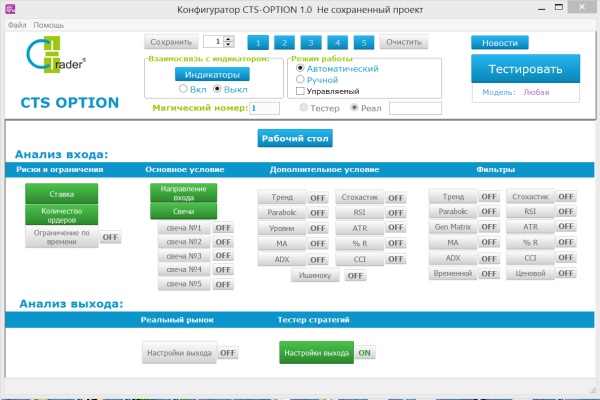Toggle MA OFF in Дополнительное условие
This screenshot has height=400, width=600.
[318, 243]
